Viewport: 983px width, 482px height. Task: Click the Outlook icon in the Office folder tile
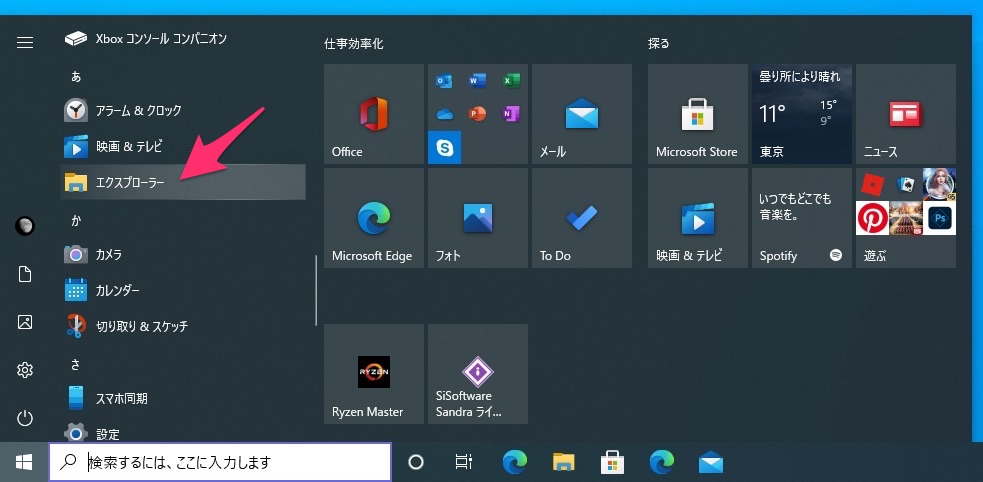[x=444, y=81]
